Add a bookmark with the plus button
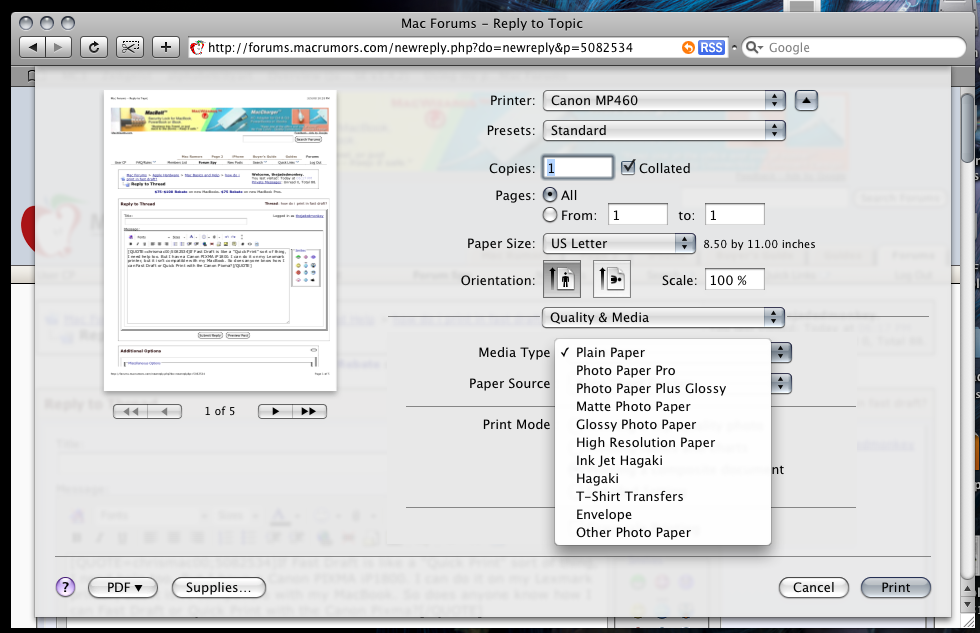Screen dimensions: 980x633 coord(166,47)
